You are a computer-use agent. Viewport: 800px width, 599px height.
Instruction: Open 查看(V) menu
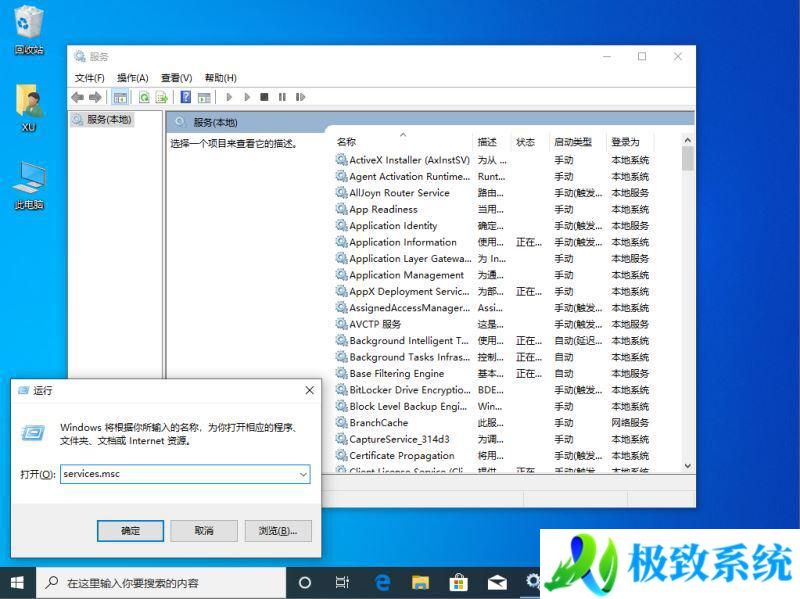point(177,78)
